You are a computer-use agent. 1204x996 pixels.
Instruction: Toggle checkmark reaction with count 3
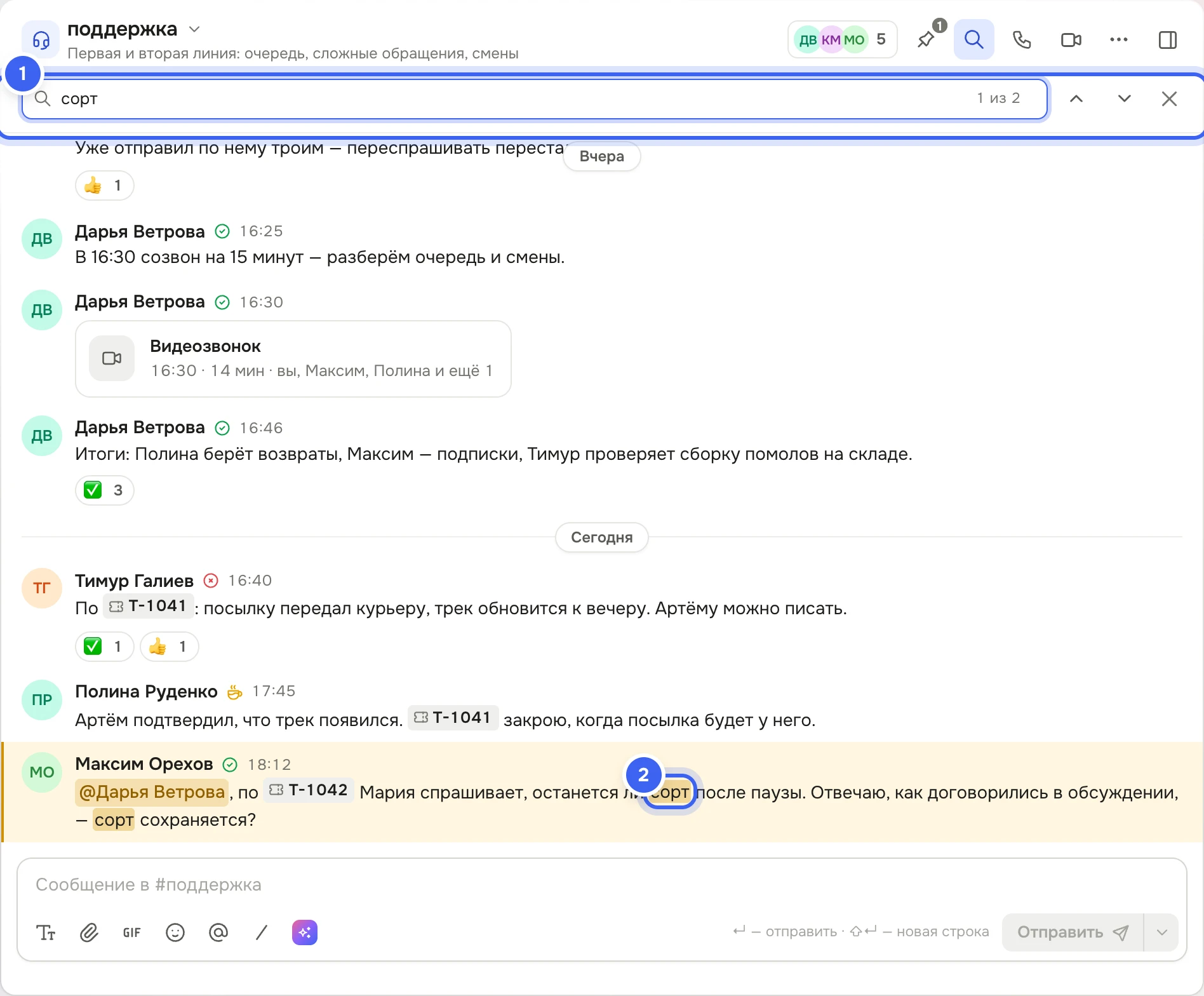105,490
